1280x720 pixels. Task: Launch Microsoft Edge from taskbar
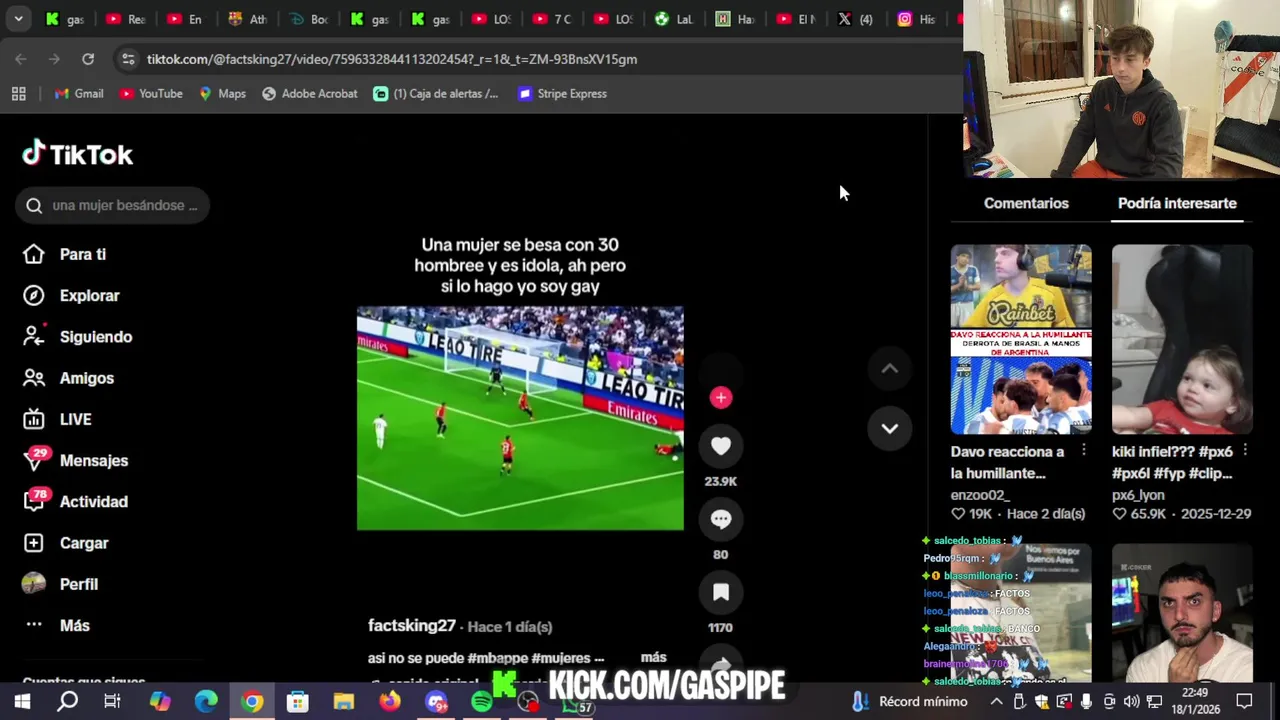[x=206, y=701]
